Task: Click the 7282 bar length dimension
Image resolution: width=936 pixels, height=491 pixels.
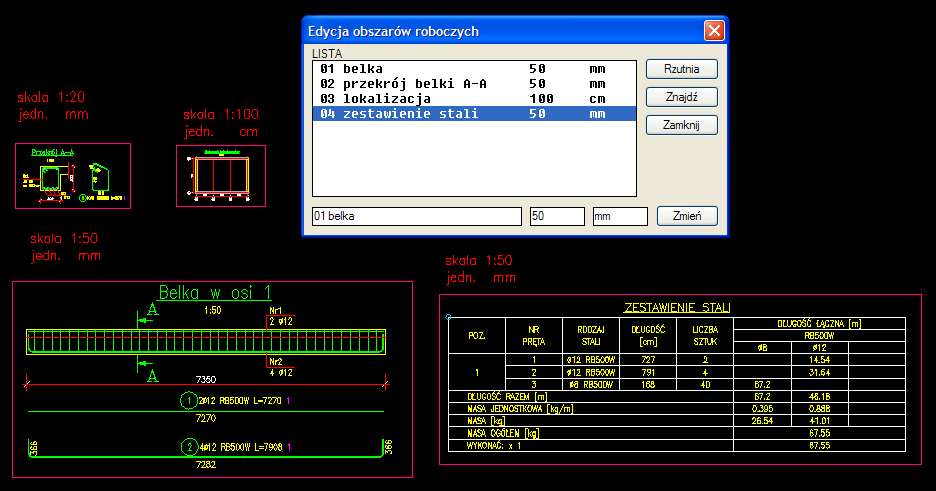Action: click(x=206, y=464)
